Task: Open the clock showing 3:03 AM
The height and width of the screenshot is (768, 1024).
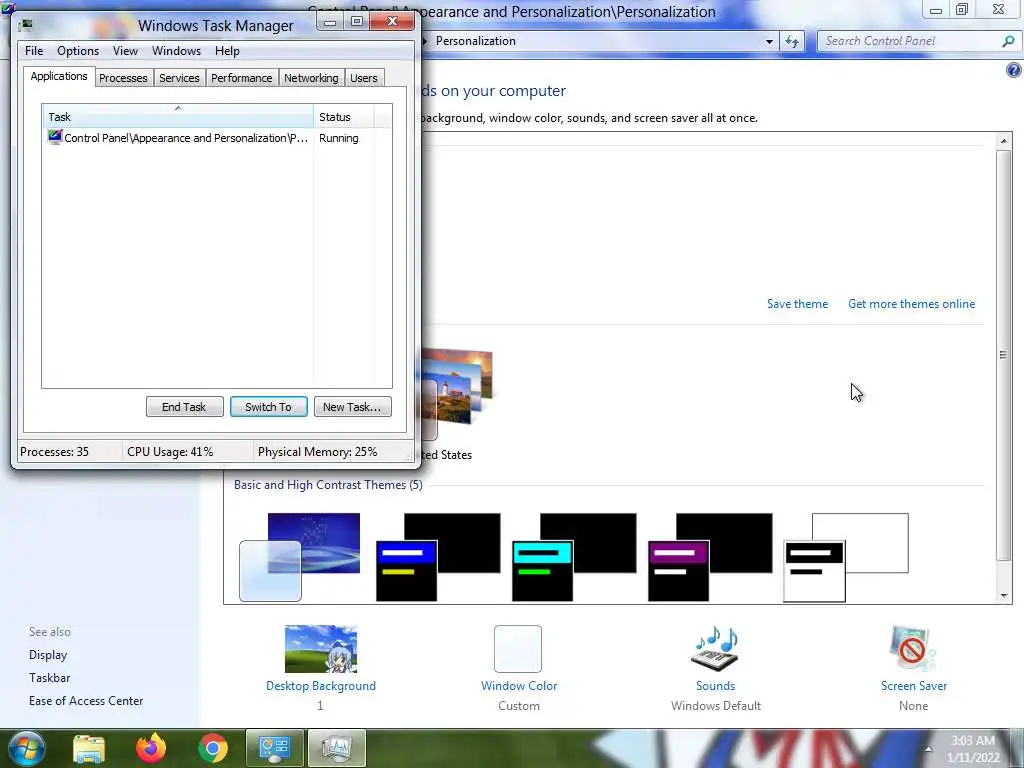Action: point(972,749)
